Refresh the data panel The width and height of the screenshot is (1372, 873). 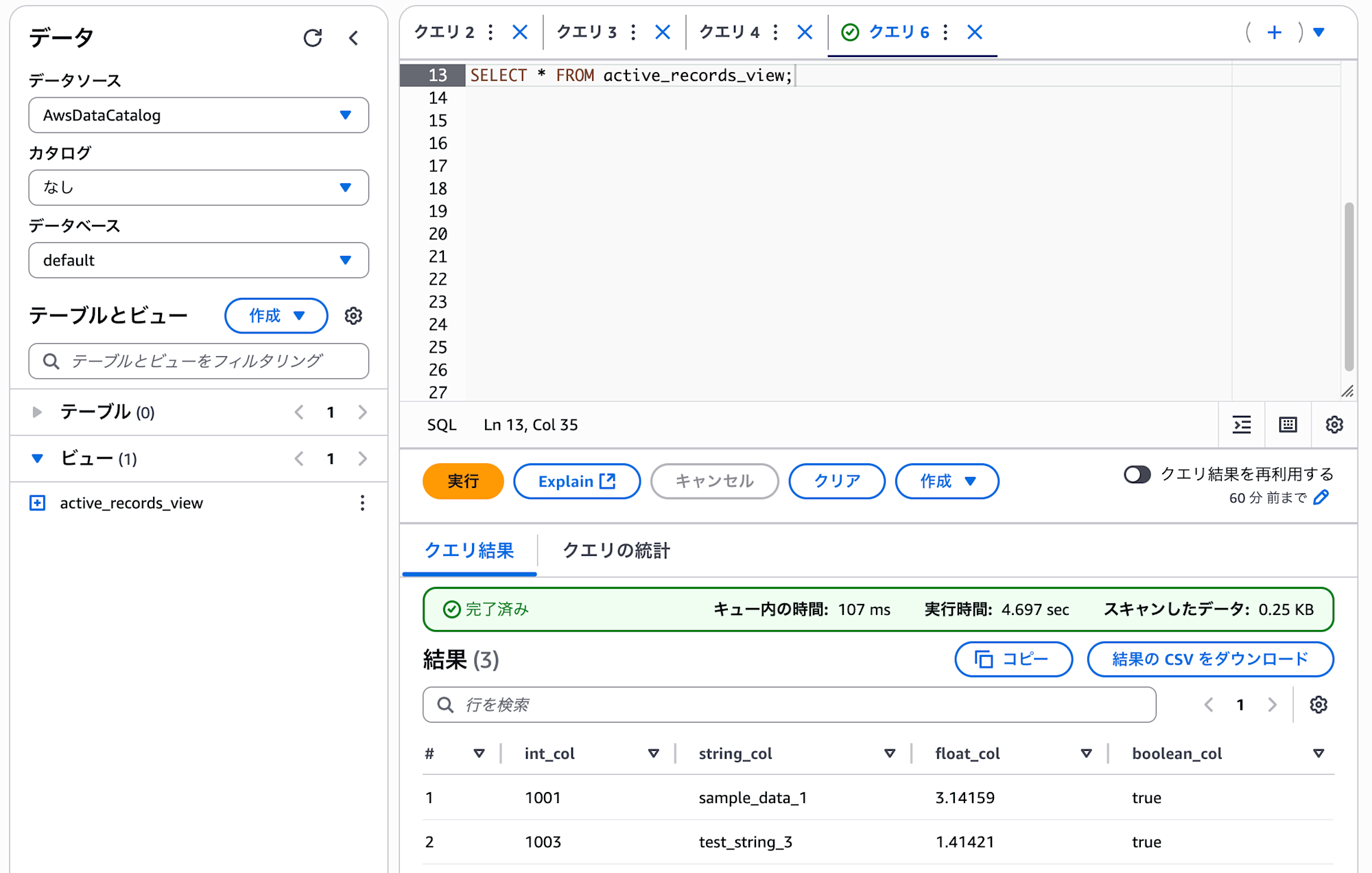click(x=313, y=38)
